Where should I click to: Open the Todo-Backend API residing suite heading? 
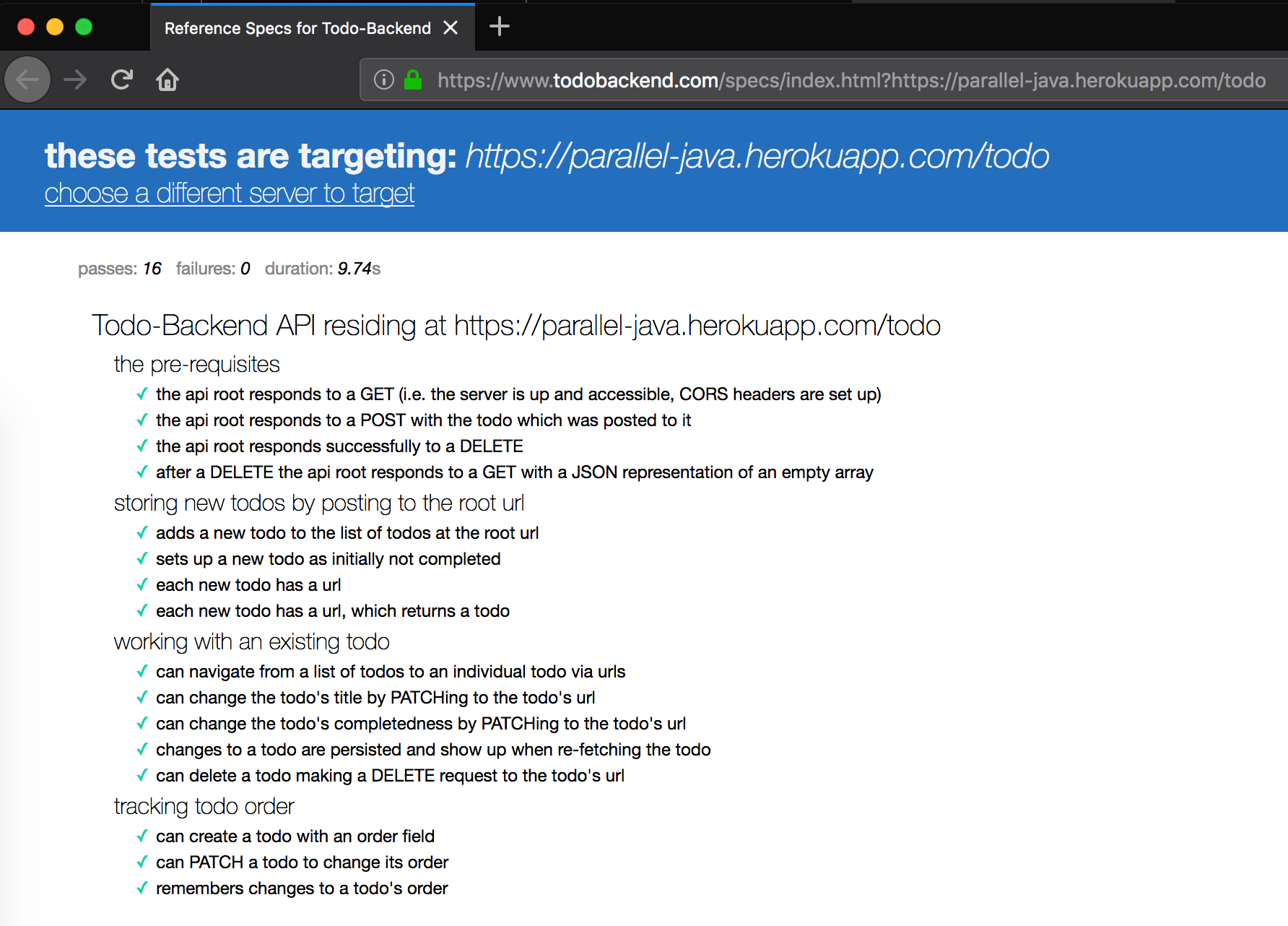click(x=515, y=326)
